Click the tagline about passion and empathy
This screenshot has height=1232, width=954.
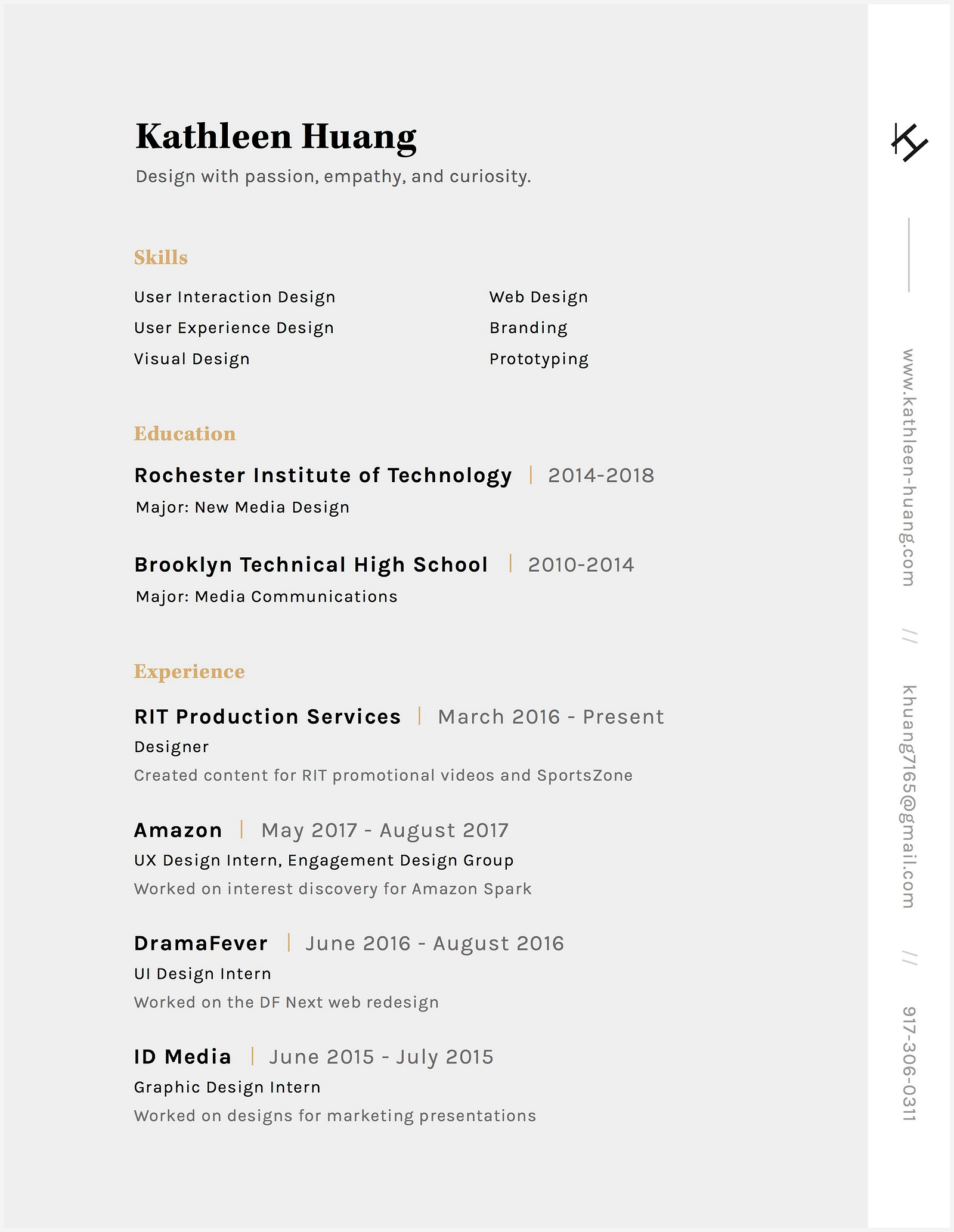tap(333, 176)
